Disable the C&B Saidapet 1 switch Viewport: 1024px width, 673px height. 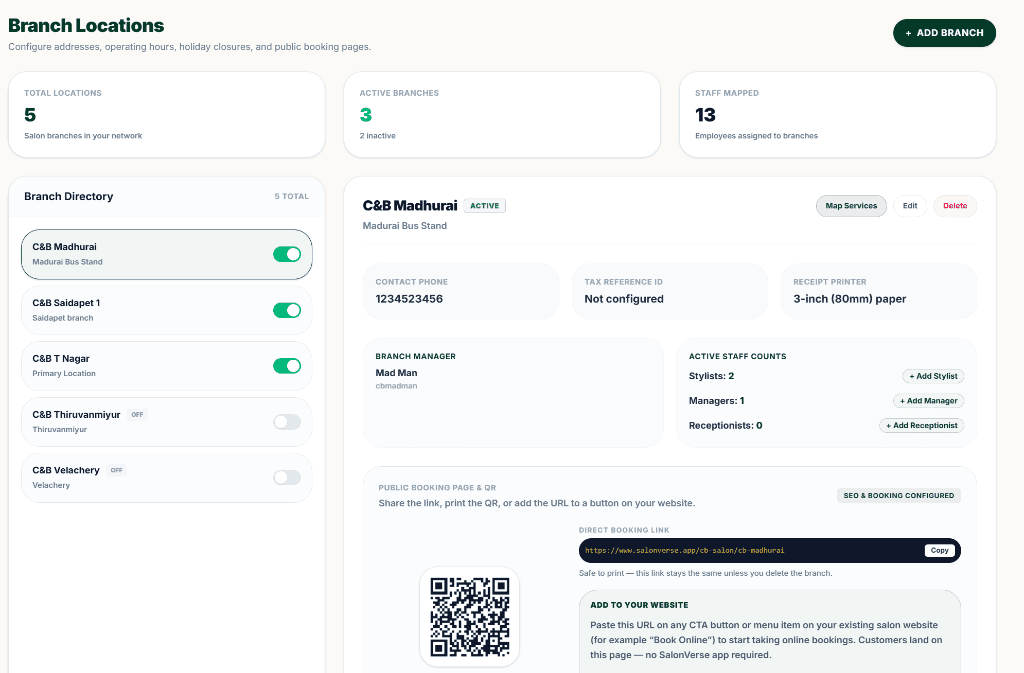coord(287,310)
